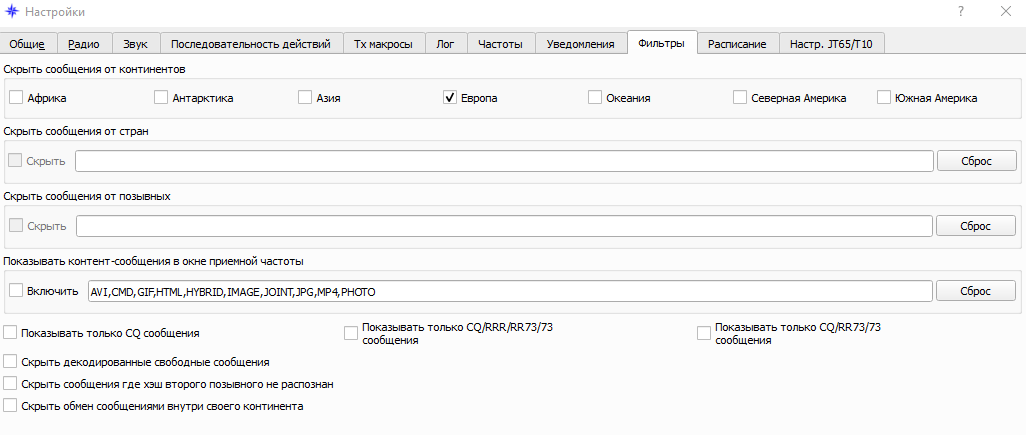Select the Последовательность действий tab
The image size is (1026, 435).
(251, 44)
